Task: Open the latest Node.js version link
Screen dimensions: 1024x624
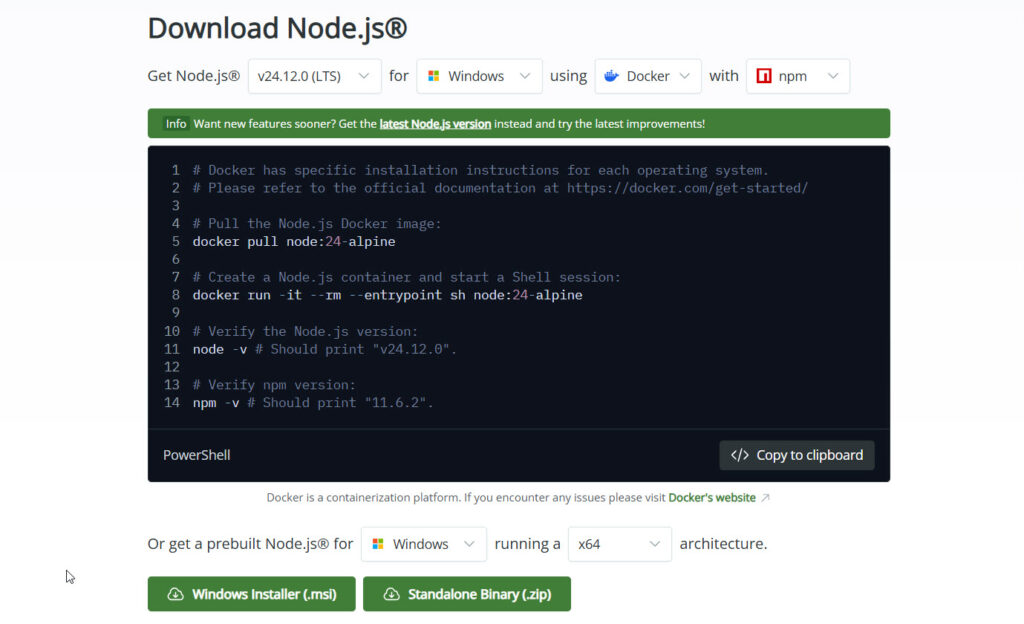Action: coord(434,123)
